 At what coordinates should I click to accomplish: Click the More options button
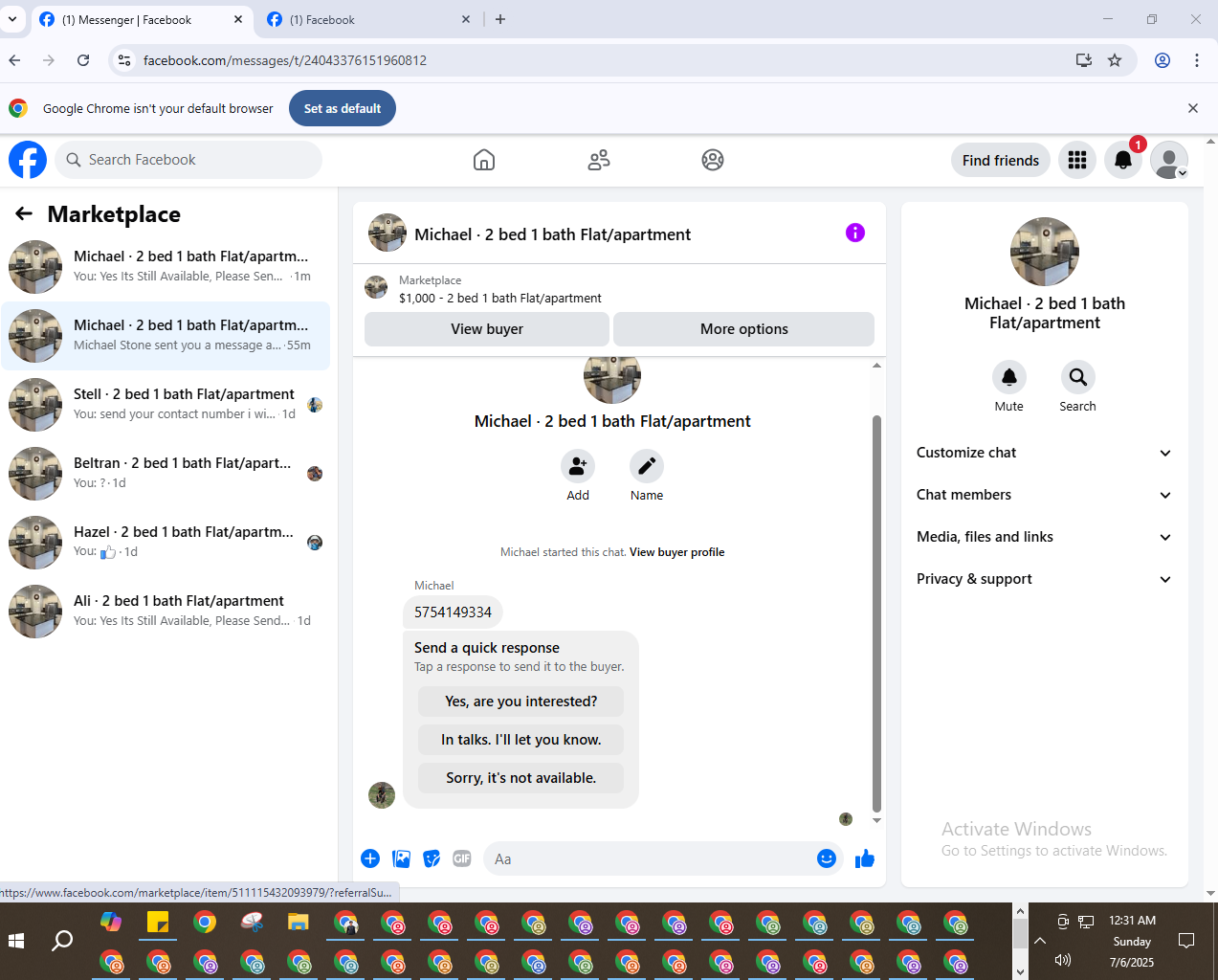tap(744, 328)
